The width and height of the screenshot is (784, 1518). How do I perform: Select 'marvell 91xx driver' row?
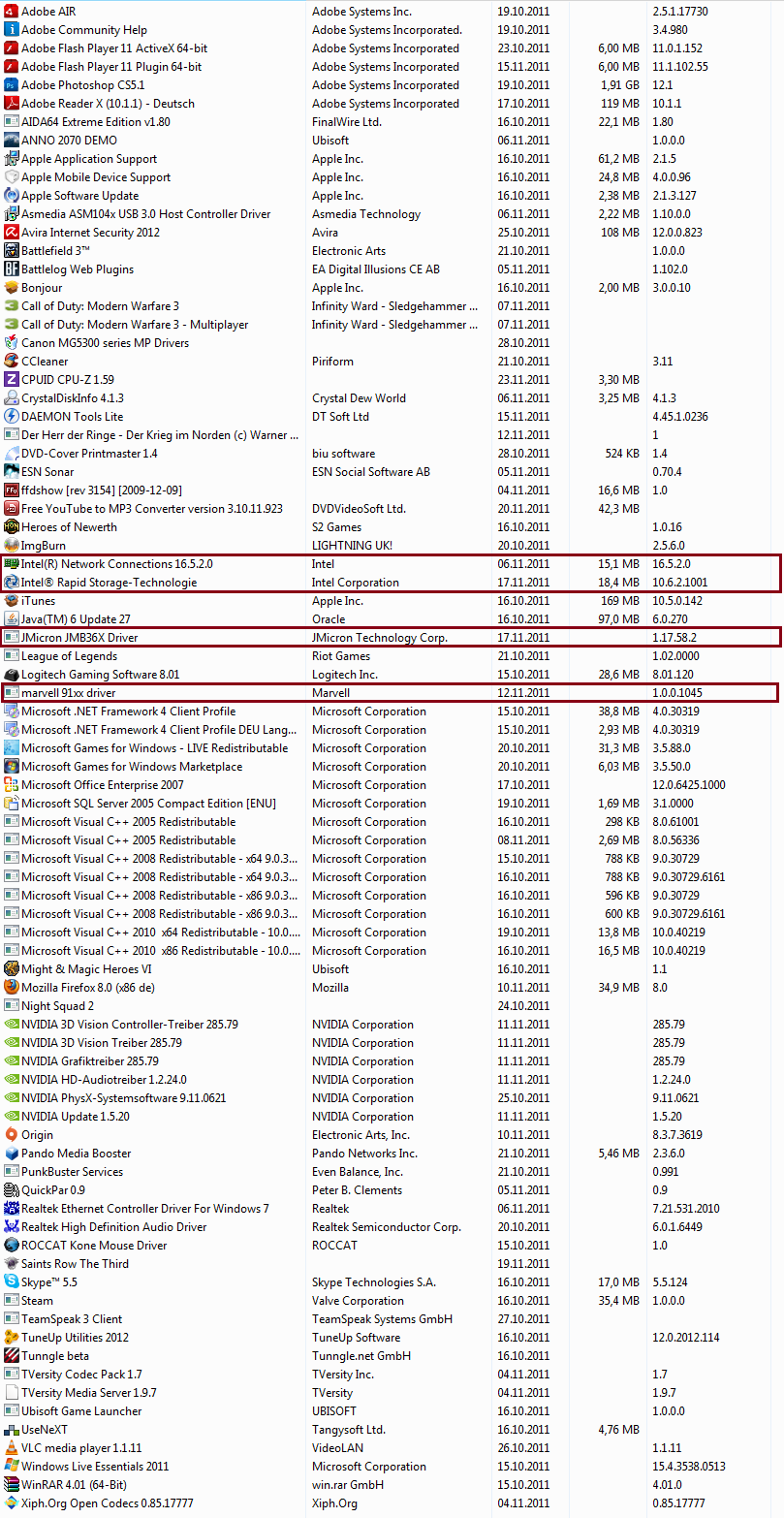(392, 693)
